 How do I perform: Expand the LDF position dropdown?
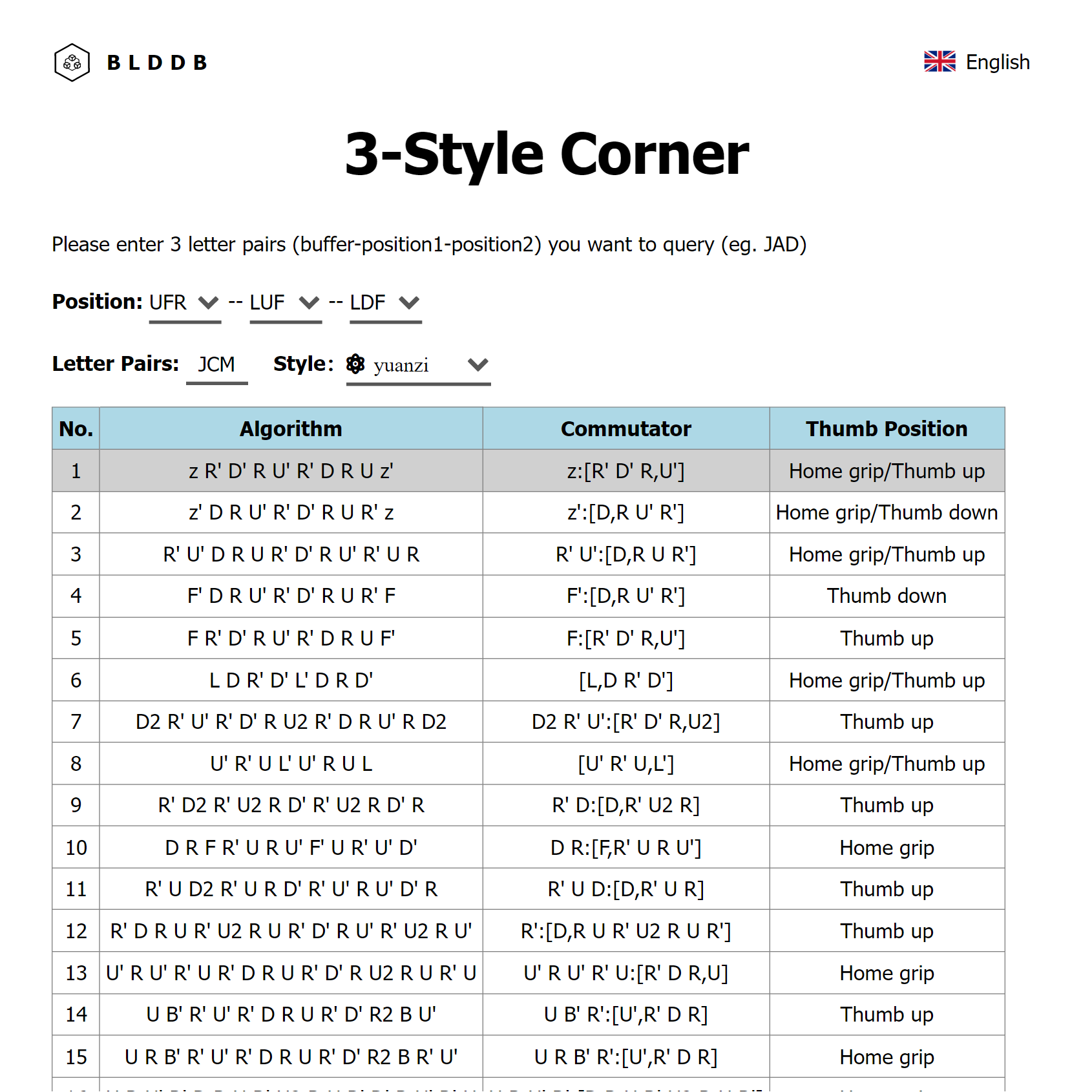tap(385, 302)
